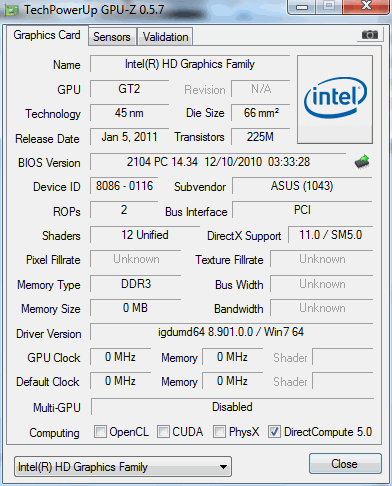Click the ROPs field showing 2

pos(124,210)
